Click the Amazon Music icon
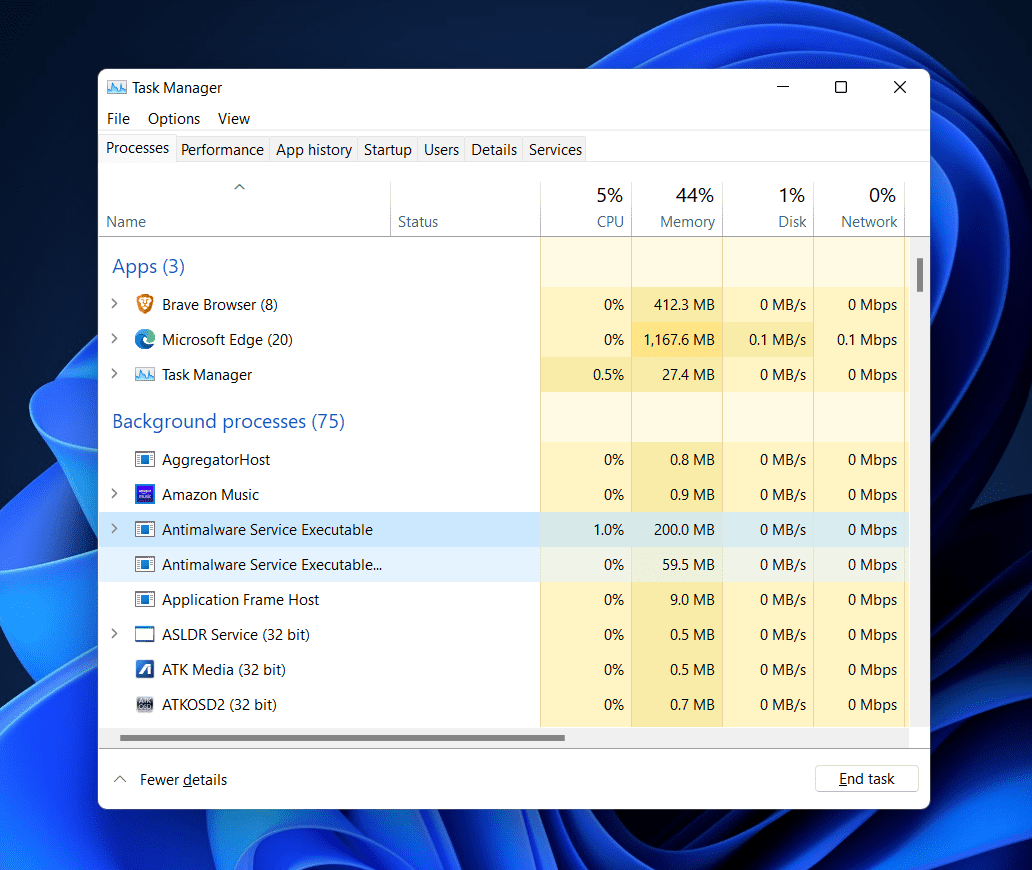 coord(145,494)
